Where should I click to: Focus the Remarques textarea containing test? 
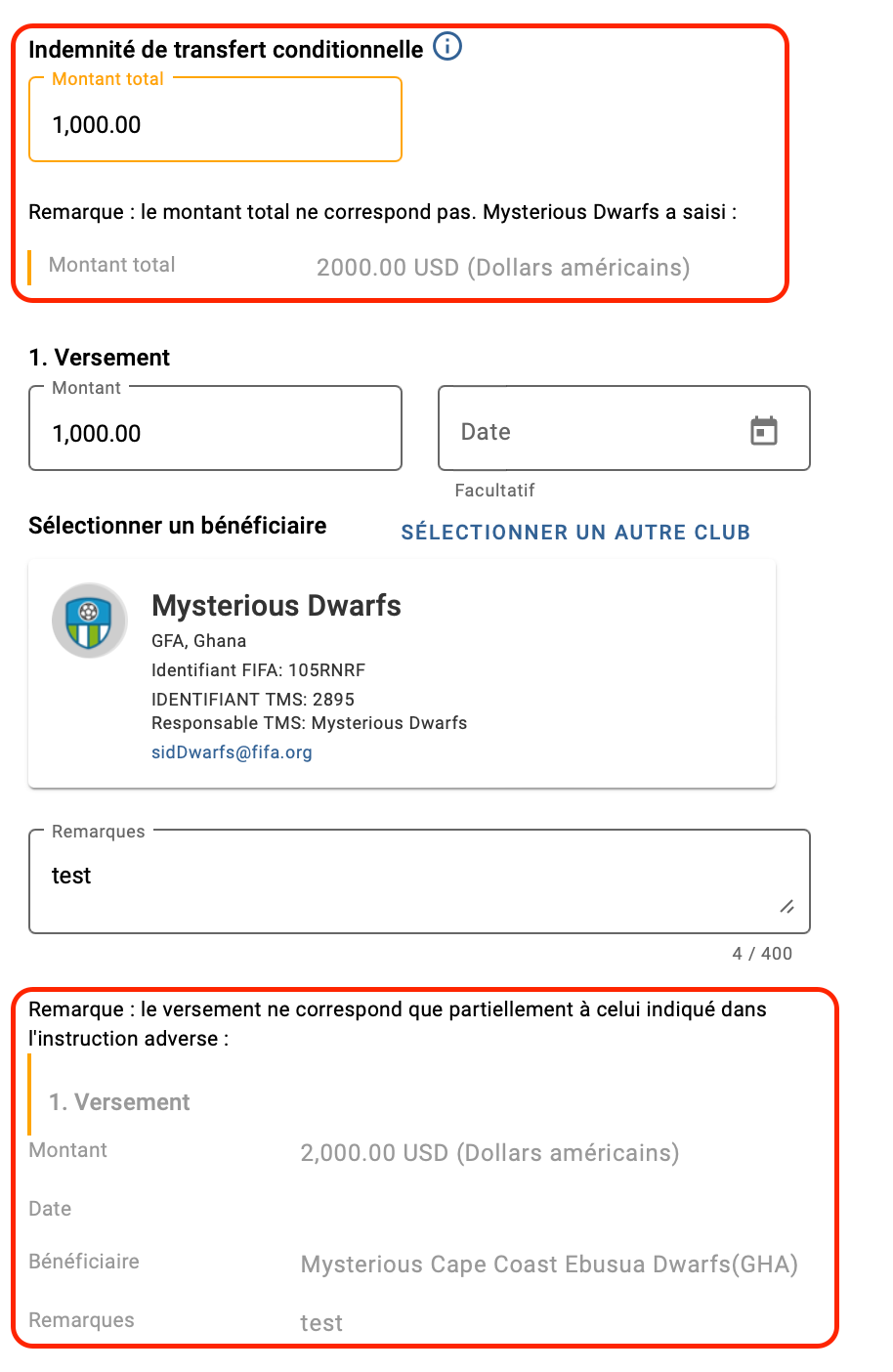coord(419,882)
